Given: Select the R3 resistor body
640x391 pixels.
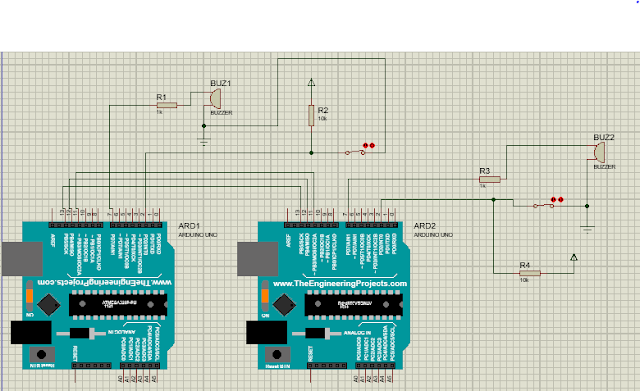Looking at the screenshot, I should [x=489, y=179].
